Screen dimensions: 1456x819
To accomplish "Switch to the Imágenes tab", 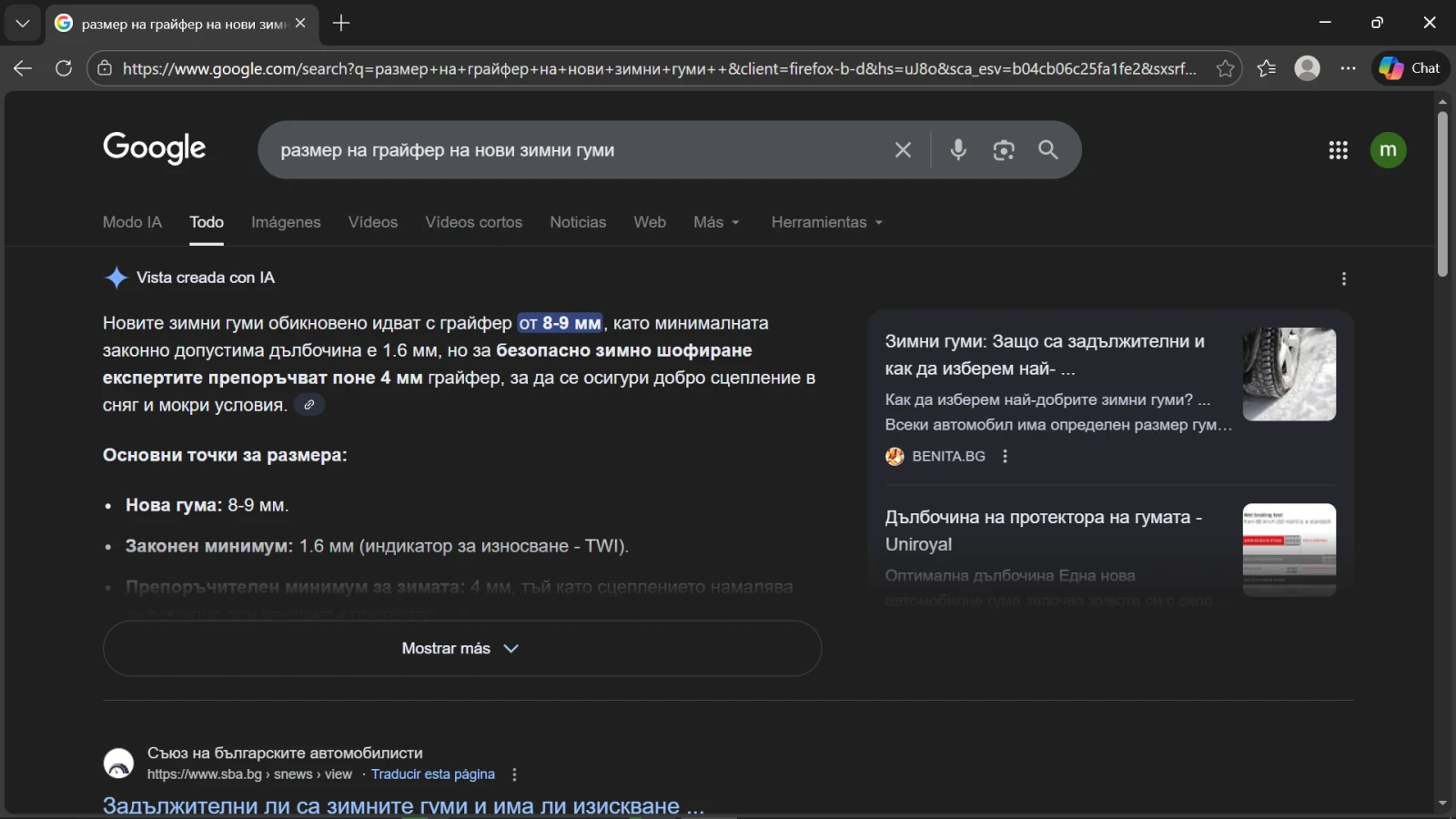I will [286, 222].
